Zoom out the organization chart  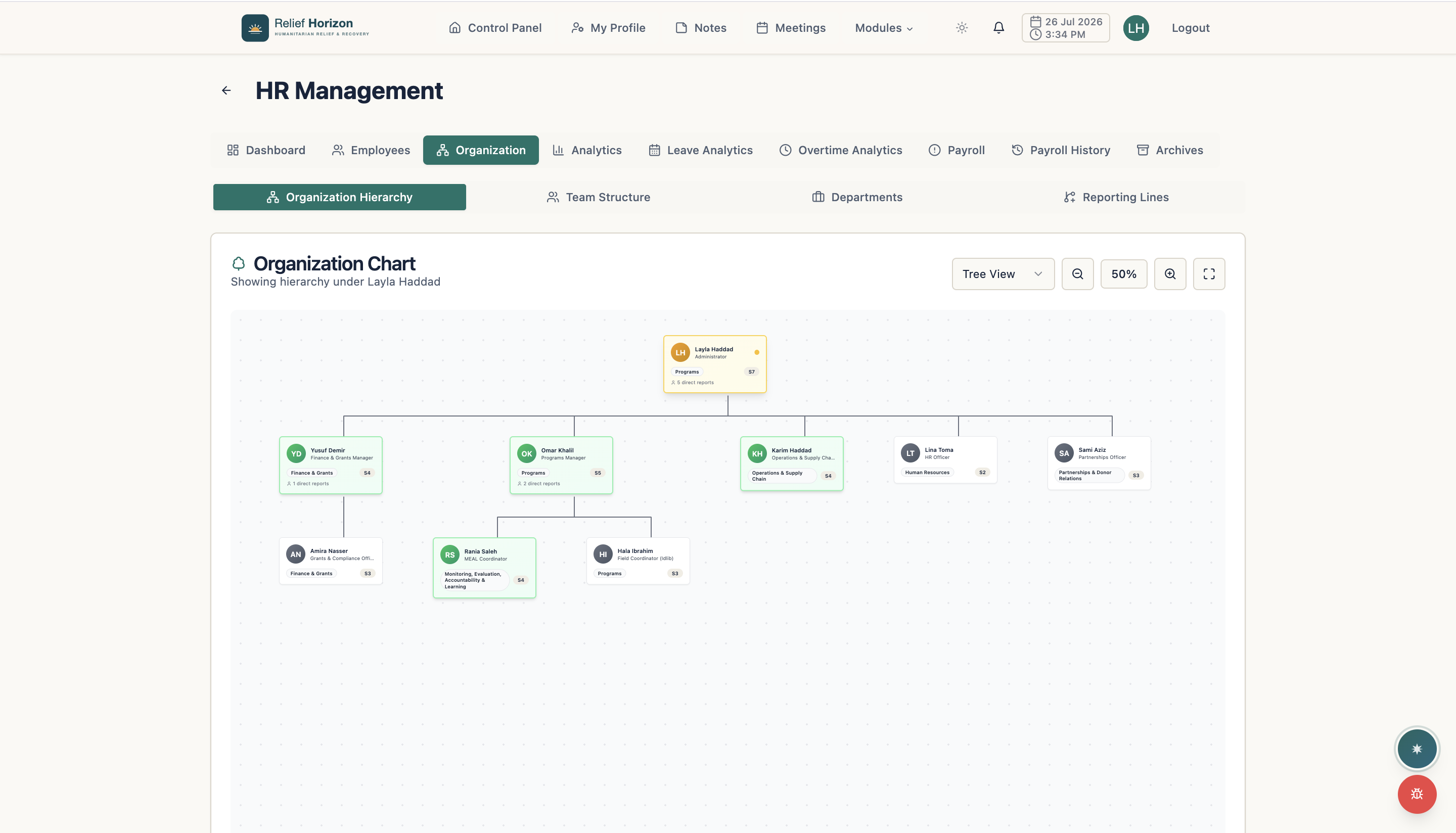(1077, 274)
